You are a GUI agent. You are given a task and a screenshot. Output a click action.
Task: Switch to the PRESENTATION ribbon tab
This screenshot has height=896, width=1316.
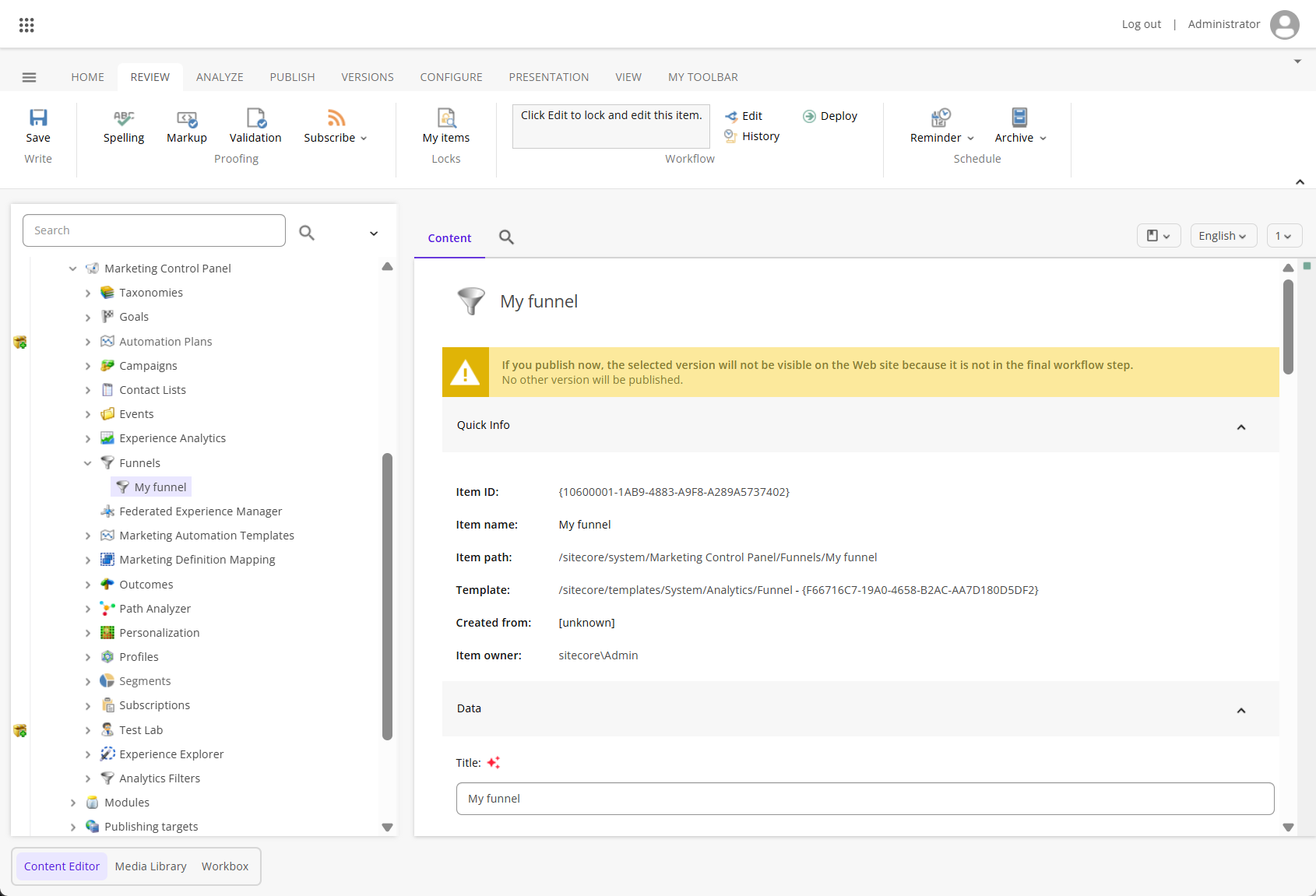[x=549, y=77]
